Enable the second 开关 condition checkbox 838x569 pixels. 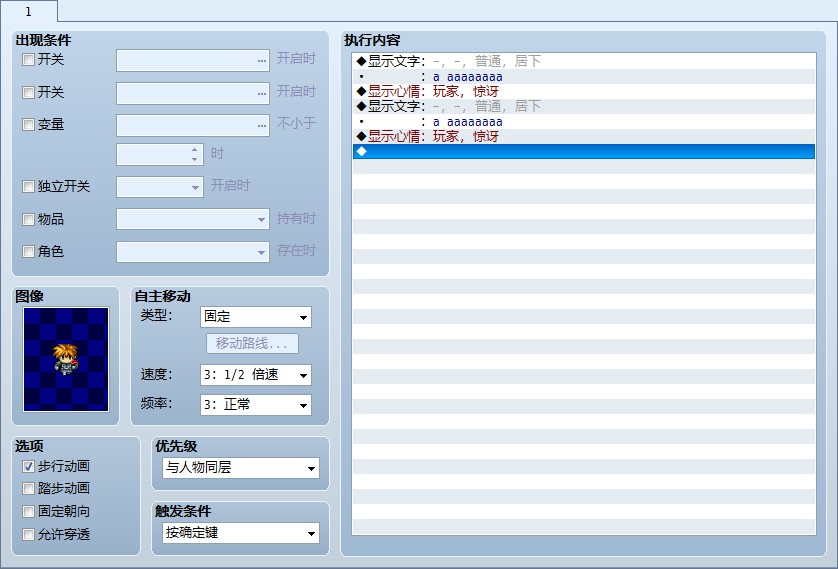(28, 92)
